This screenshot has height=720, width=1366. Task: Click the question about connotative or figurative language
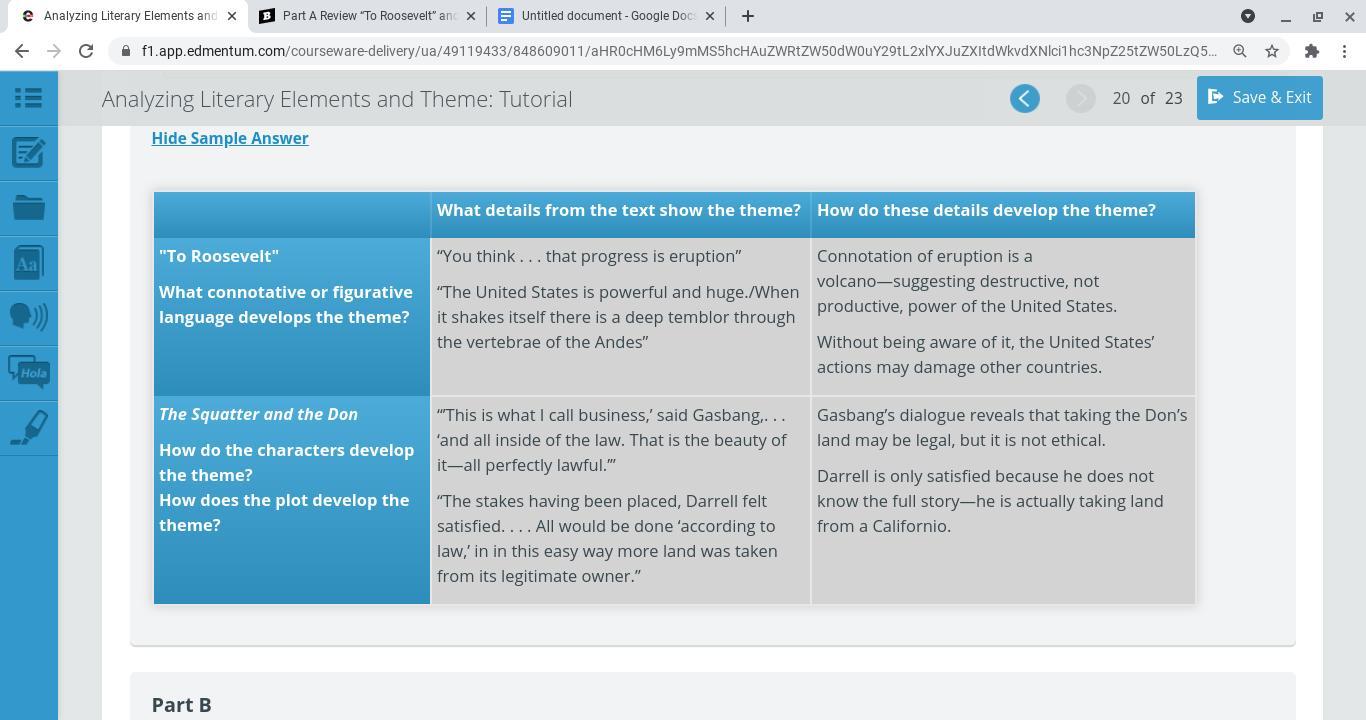285,304
